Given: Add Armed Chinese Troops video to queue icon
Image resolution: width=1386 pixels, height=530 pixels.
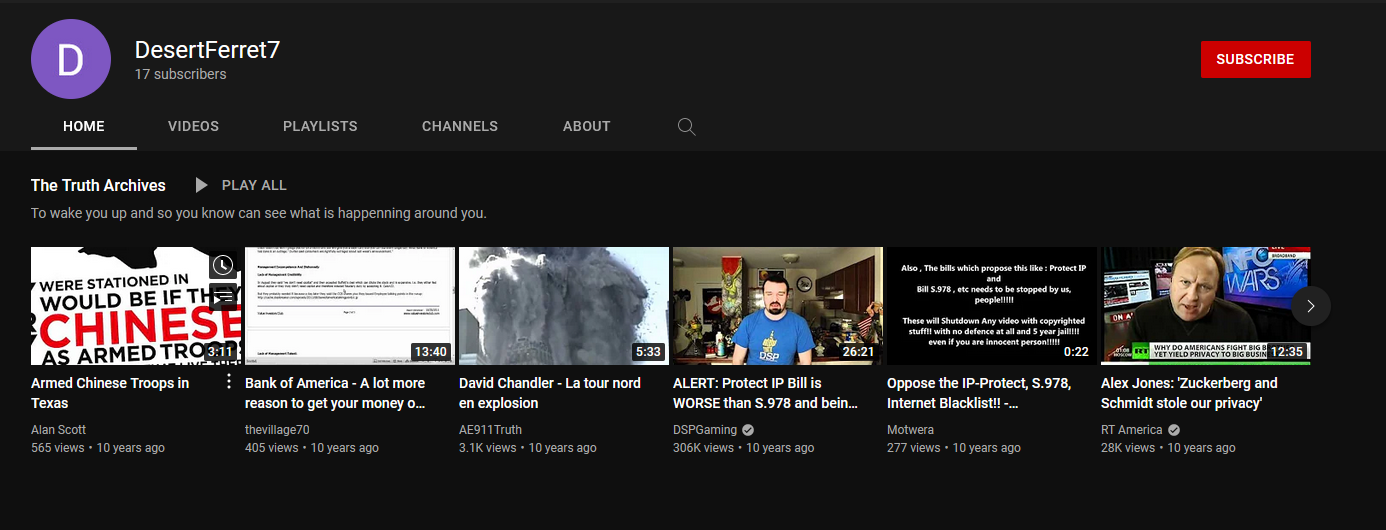Looking at the screenshot, I should tap(222, 296).
